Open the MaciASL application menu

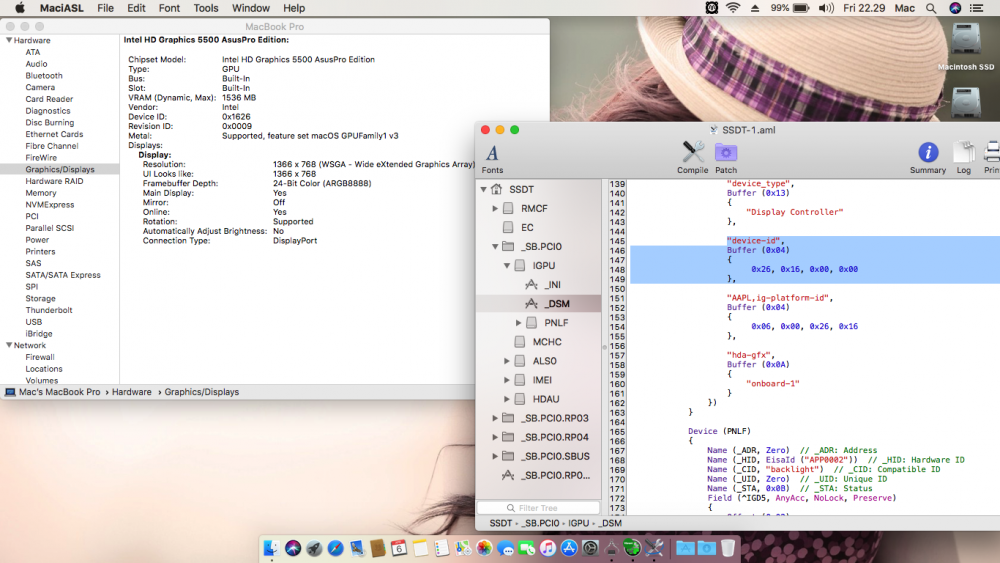(x=61, y=8)
